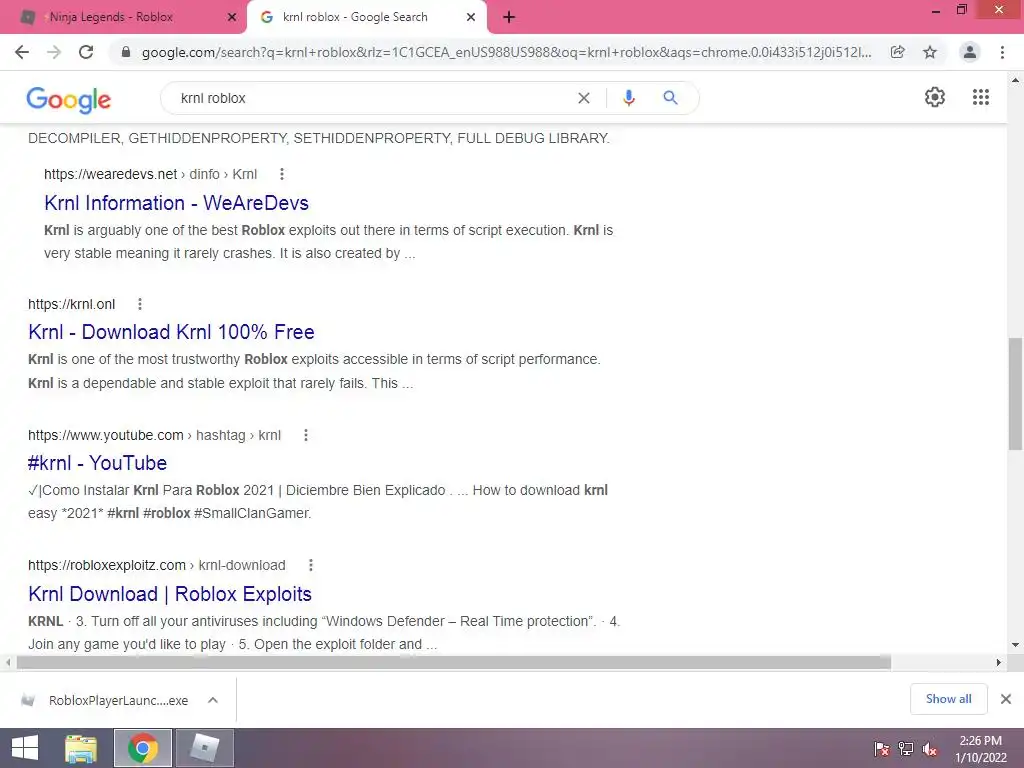Click the horizontal scrollbar thumb
The height and width of the screenshot is (768, 1024).
pos(454,663)
